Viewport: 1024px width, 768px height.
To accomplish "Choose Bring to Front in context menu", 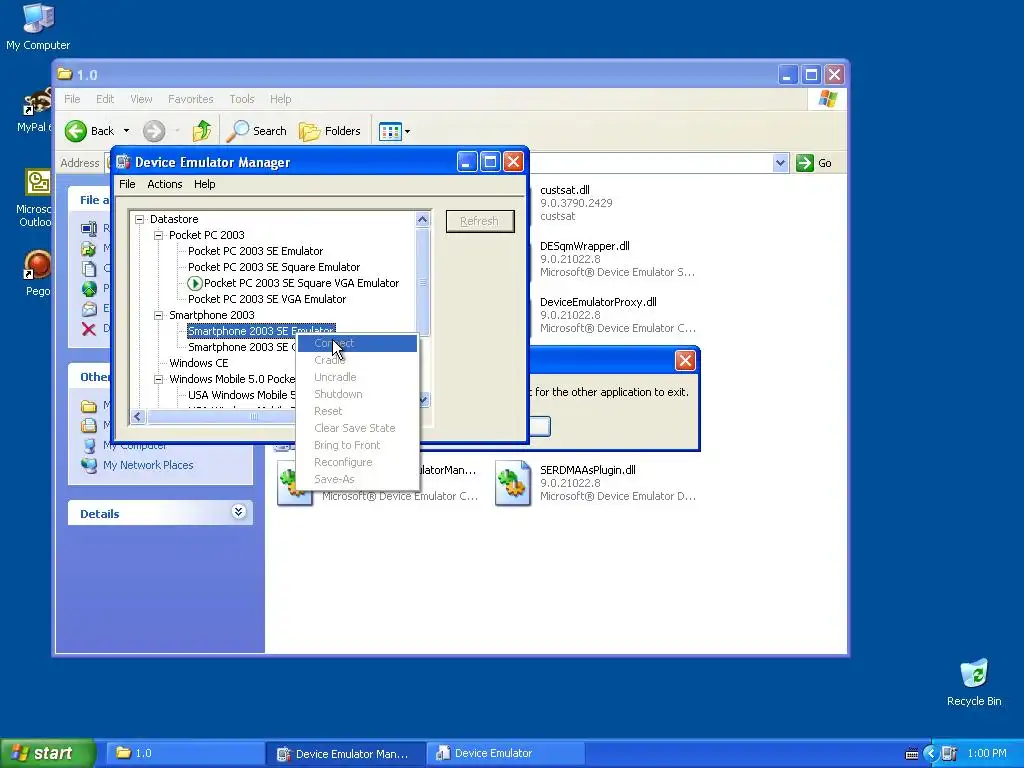I will tap(357, 445).
